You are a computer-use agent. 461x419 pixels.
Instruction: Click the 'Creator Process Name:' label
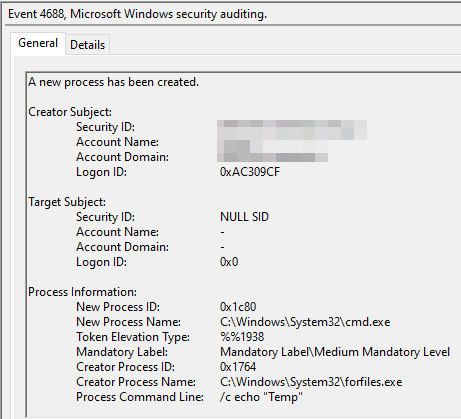tap(136, 382)
